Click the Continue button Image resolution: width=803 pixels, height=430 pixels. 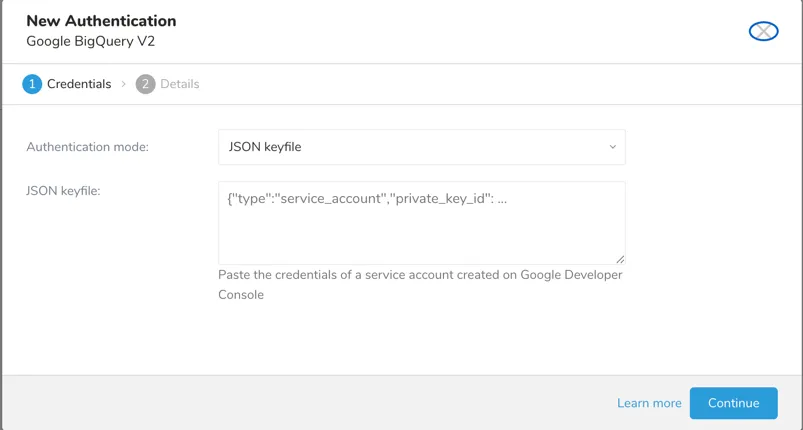coord(733,403)
